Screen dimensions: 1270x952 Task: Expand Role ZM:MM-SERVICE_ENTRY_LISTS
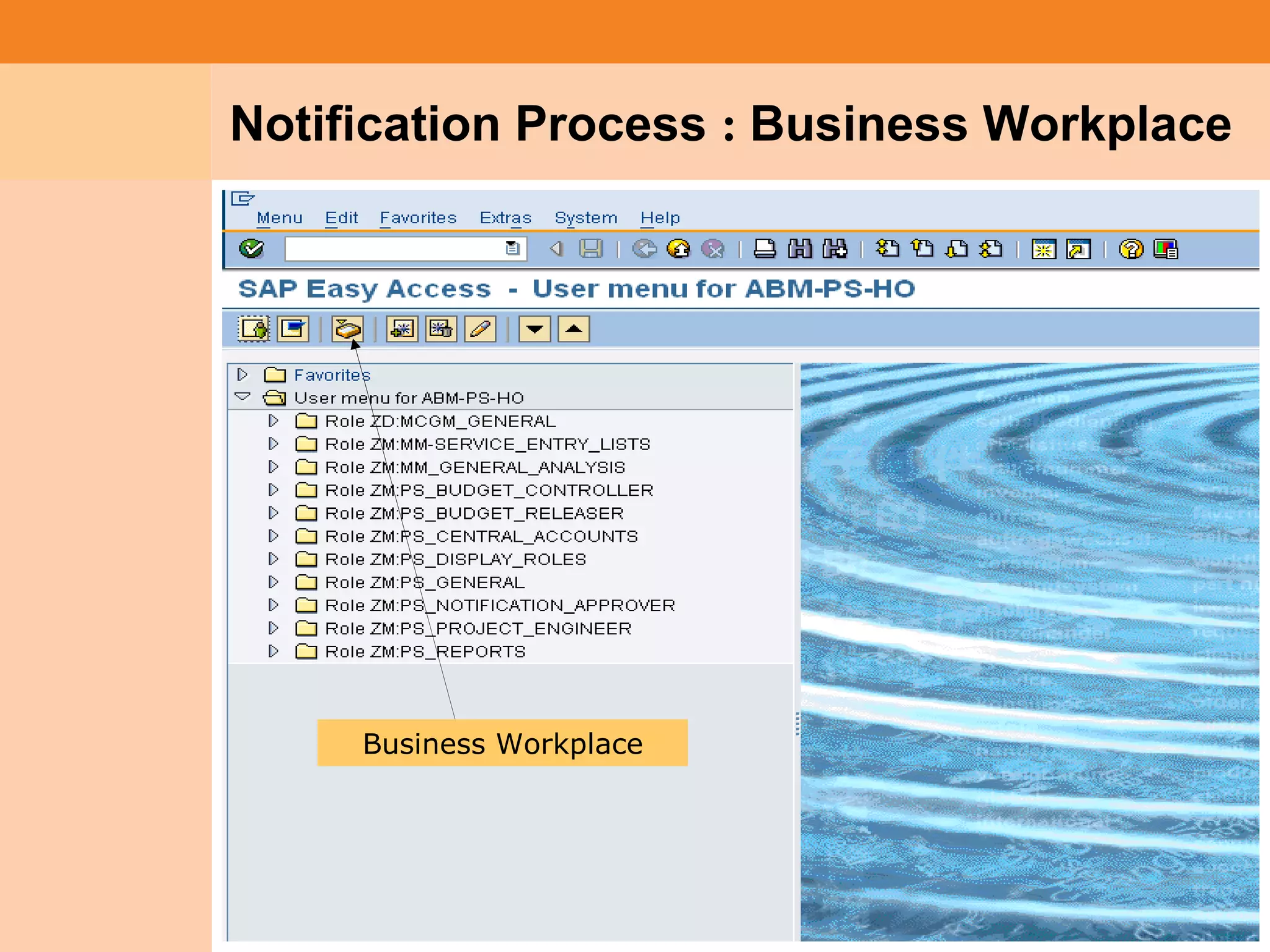click(x=273, y=444)
